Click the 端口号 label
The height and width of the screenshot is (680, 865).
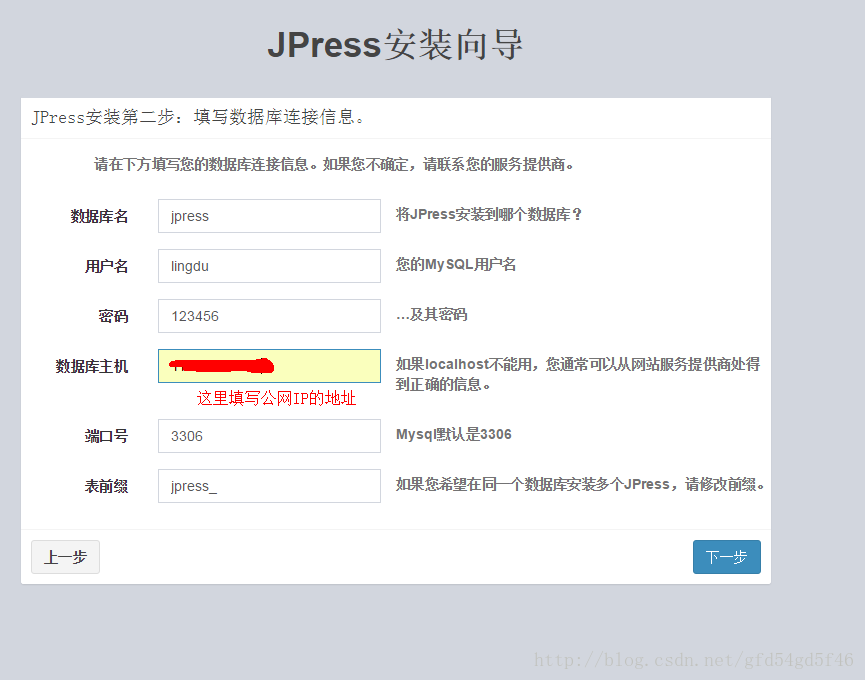[x=106, y=436]
